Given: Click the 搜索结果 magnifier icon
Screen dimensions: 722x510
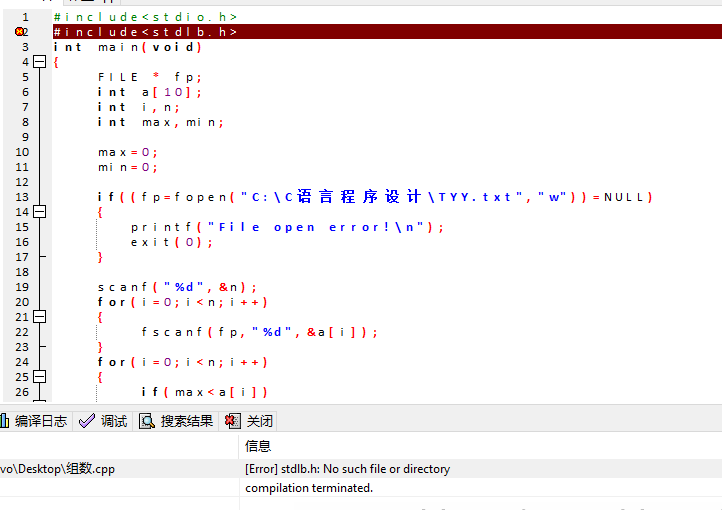Looking at the screenshot, I should pos(146,421).
